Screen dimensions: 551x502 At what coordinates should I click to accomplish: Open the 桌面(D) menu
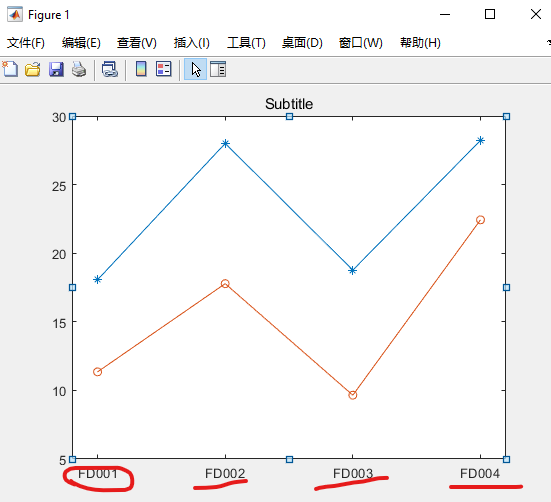302,43
